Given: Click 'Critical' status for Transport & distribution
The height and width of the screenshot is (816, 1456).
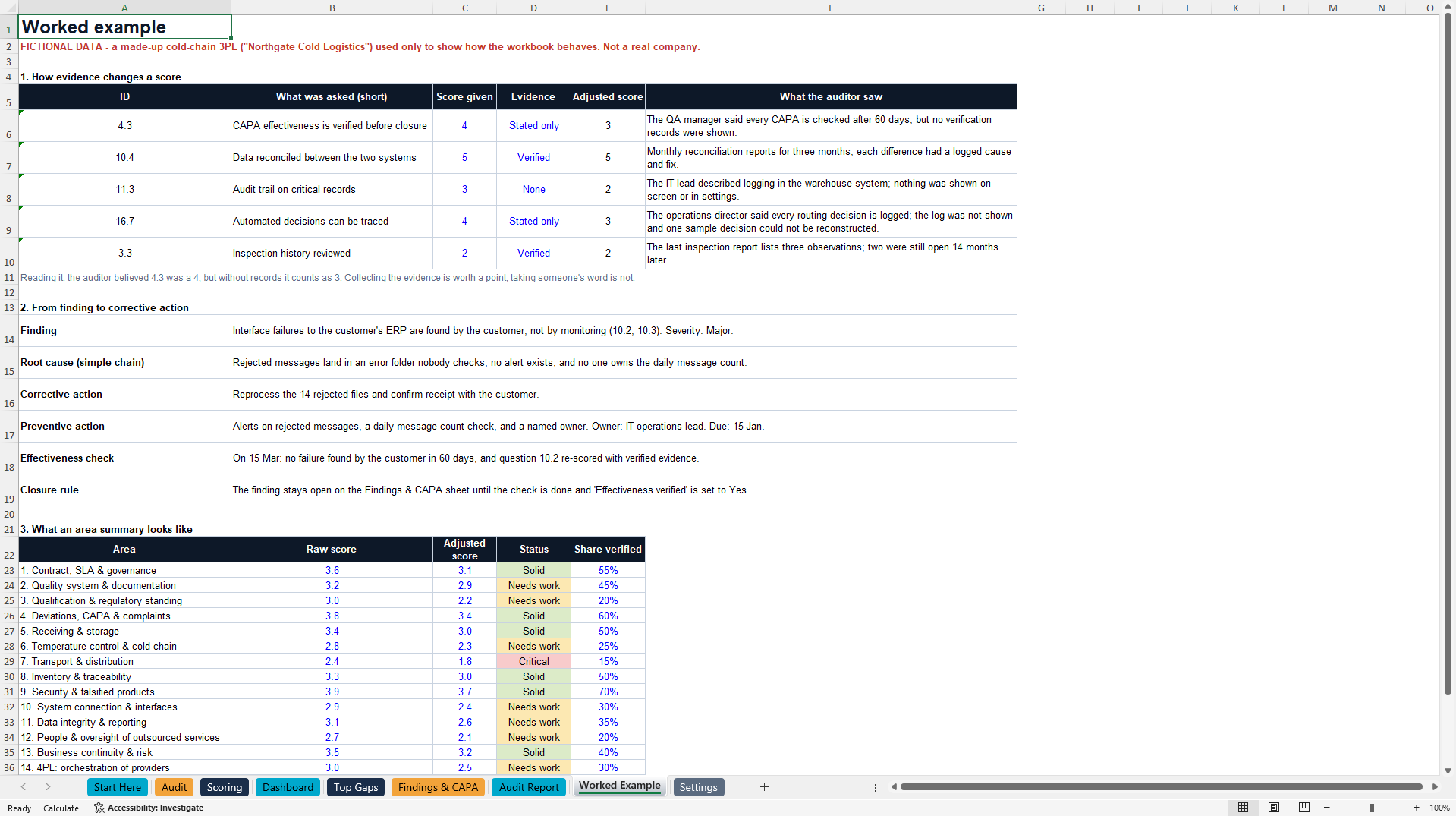Looking at the screenshot, I should 533,662.
